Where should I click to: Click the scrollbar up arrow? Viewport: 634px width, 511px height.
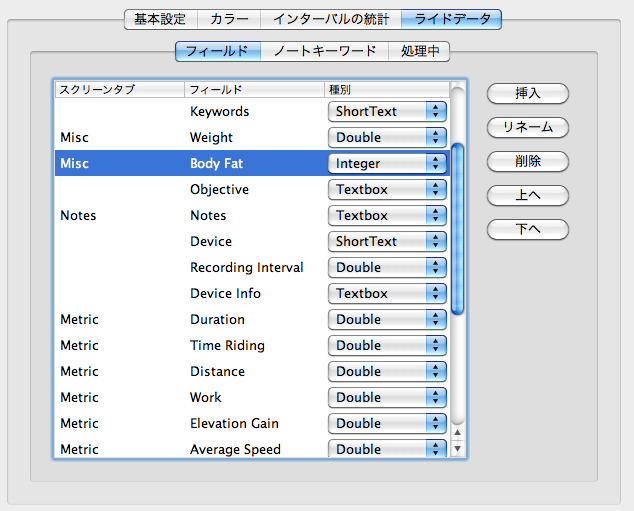pos(457,433)
